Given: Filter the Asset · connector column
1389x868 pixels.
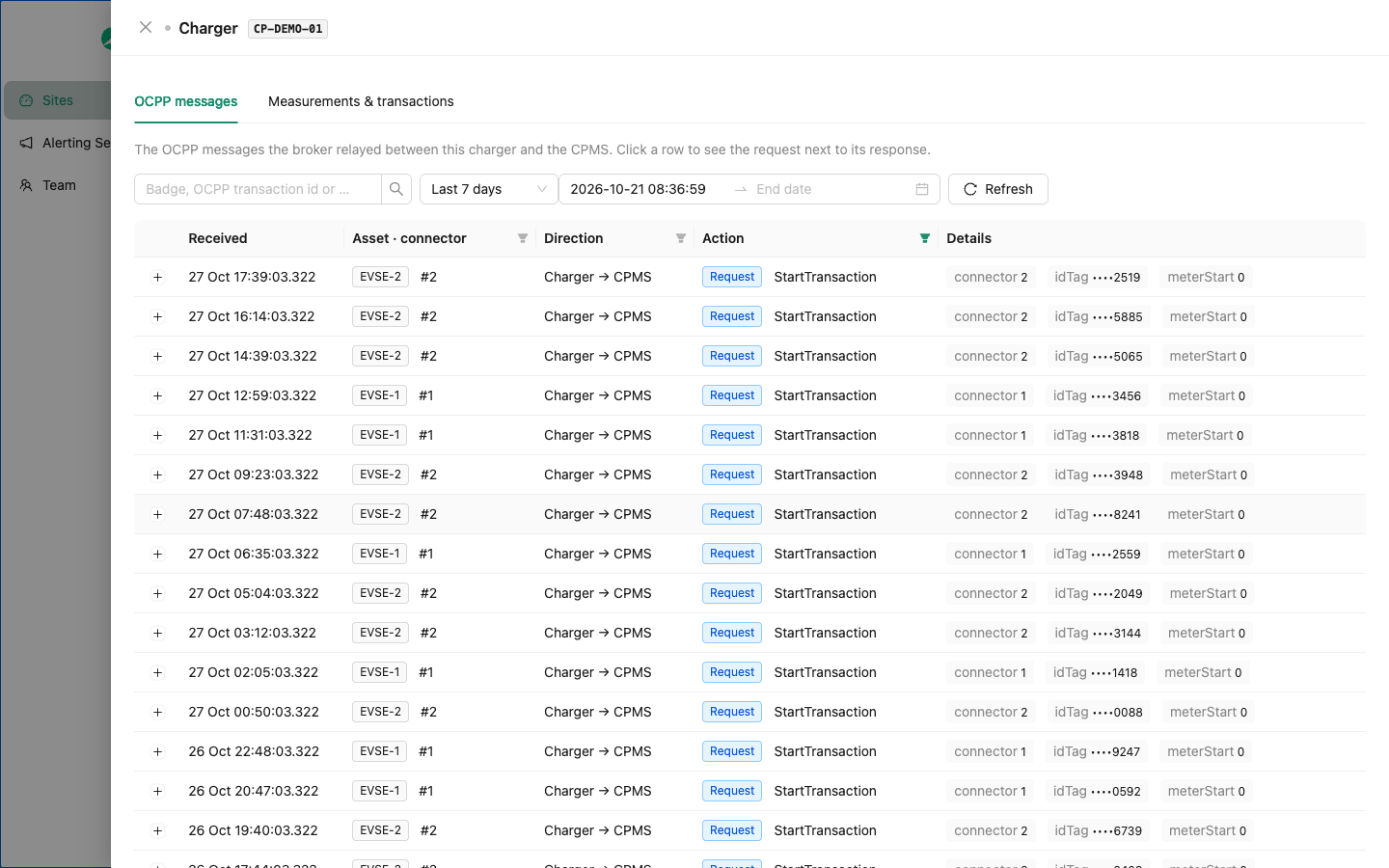Looking at the screenshot, I should (523, 238).
